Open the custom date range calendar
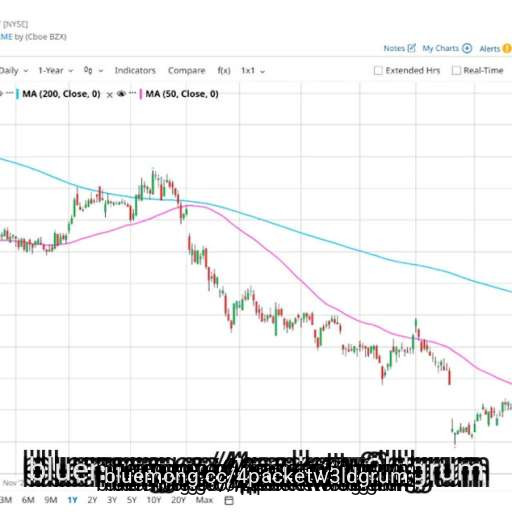 pos(229,500)
